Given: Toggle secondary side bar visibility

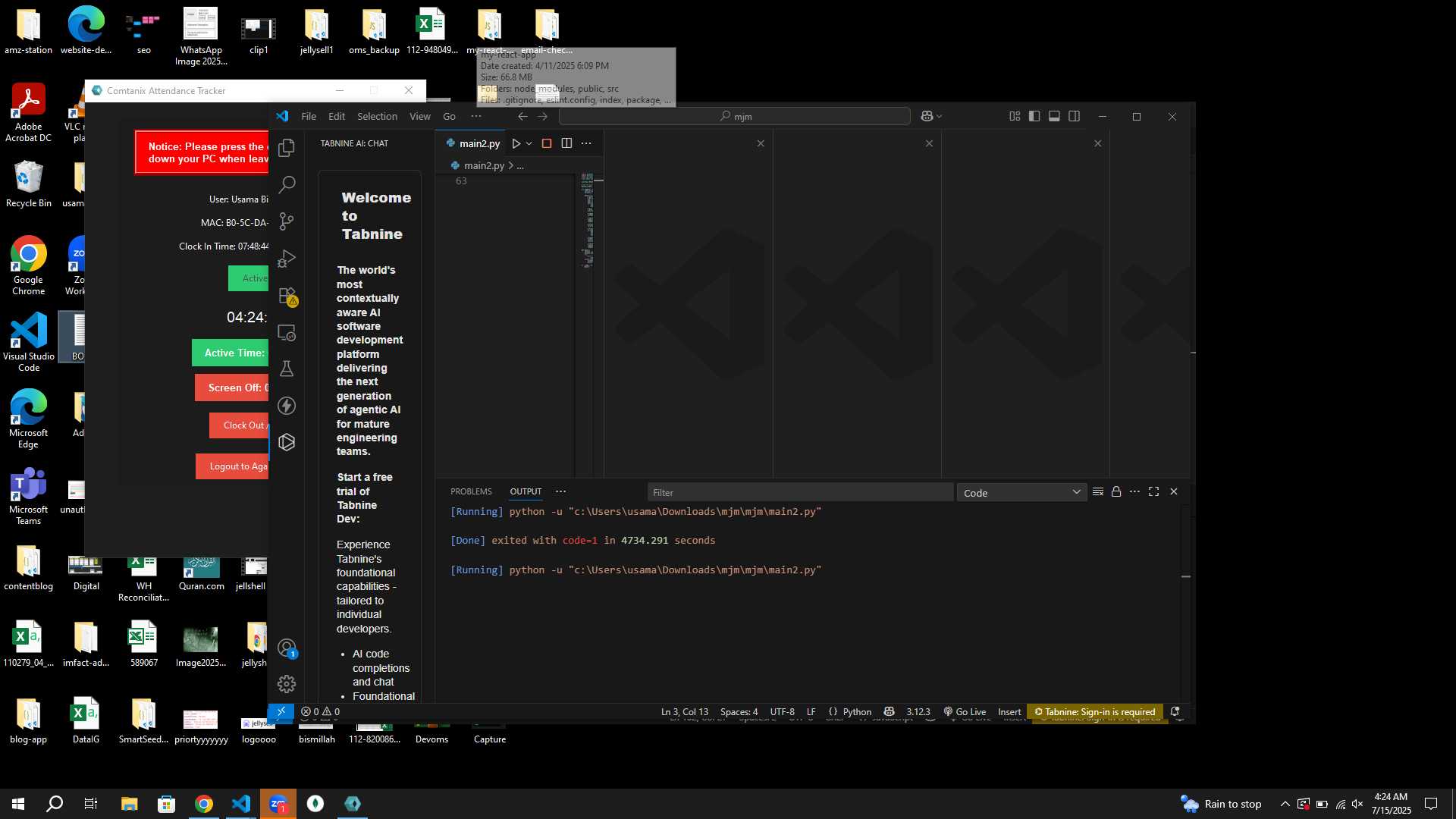Looking at the screenshot, I should click(1074, 116).
